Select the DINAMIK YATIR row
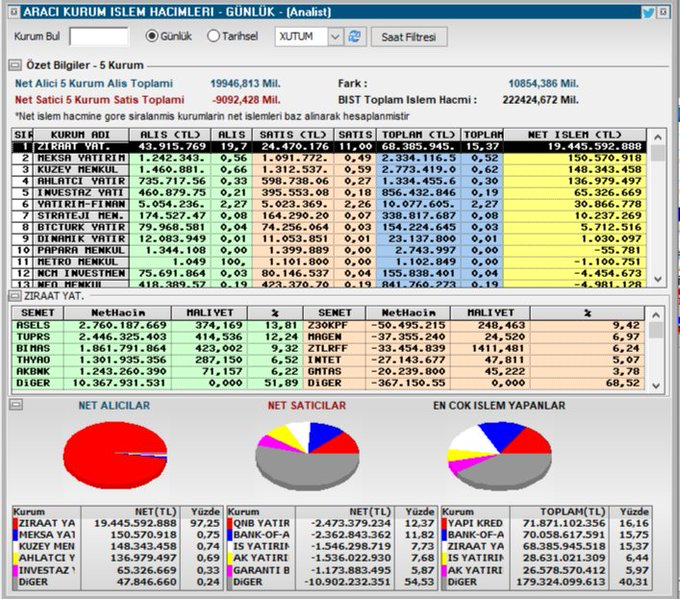Viewport: 680px width, 599px height. tap(329, 239)
